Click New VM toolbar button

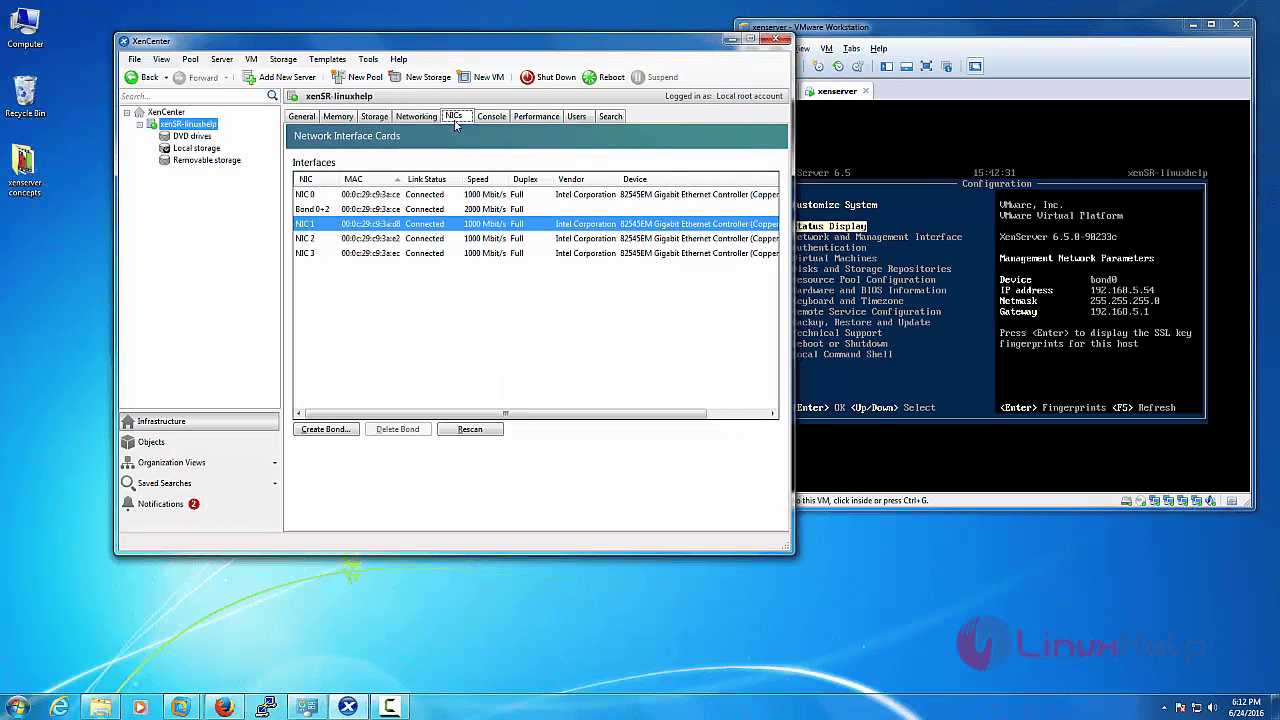click(481, 77)
